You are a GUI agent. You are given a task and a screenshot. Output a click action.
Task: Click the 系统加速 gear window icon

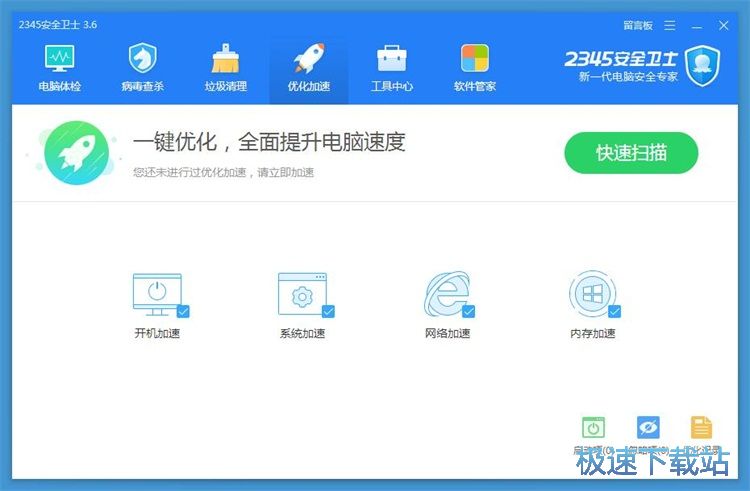tap(302, 294)
